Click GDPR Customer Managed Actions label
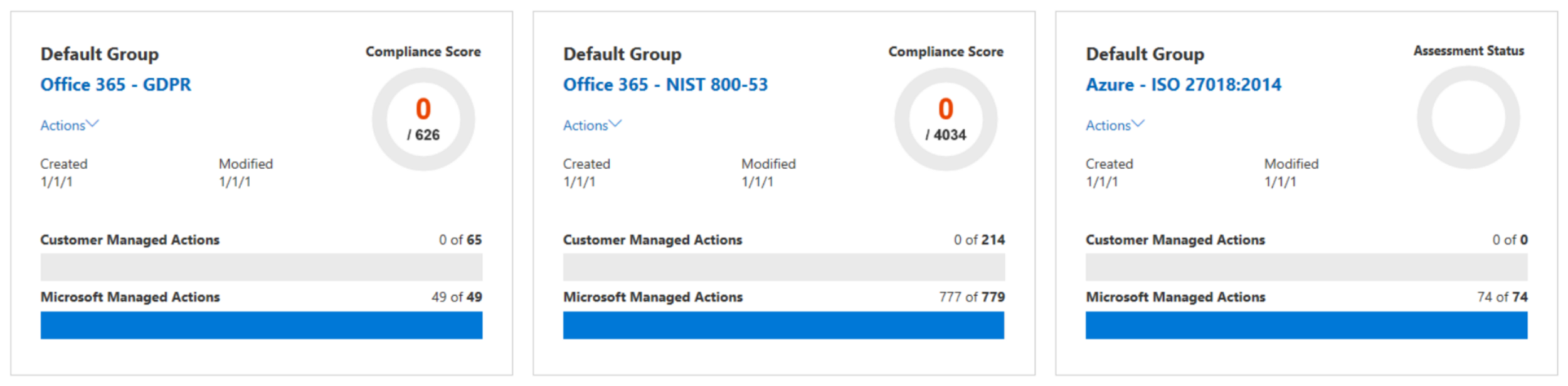This screenshot has width=1568, height=386. [130, 240]
